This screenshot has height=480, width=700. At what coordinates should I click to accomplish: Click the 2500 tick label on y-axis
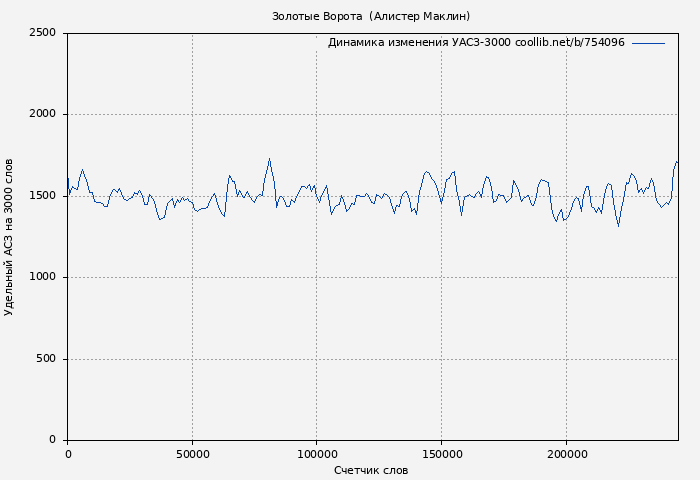(42, 33)
